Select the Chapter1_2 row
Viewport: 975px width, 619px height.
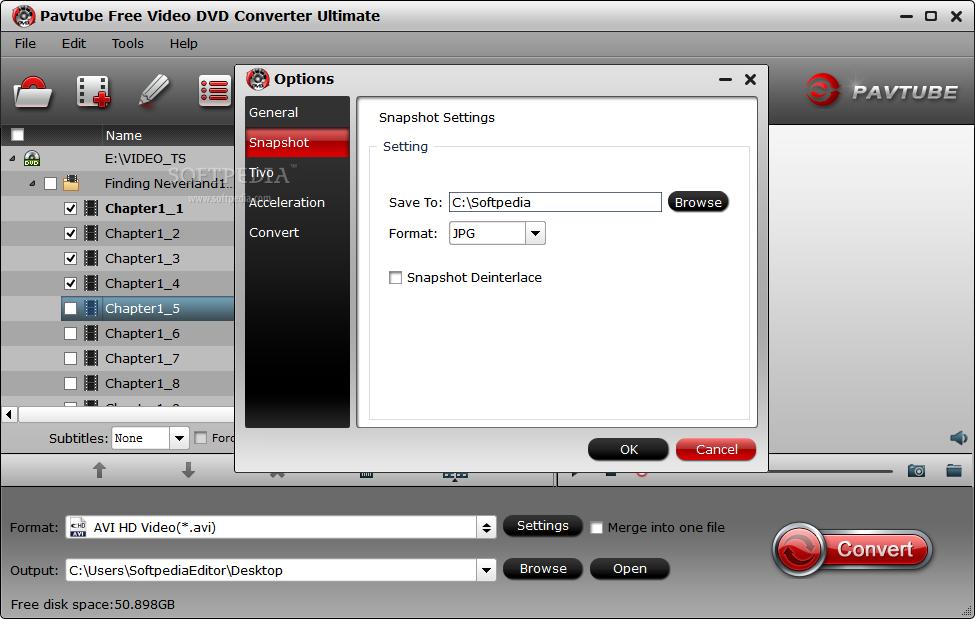click(x=118, y=233)
